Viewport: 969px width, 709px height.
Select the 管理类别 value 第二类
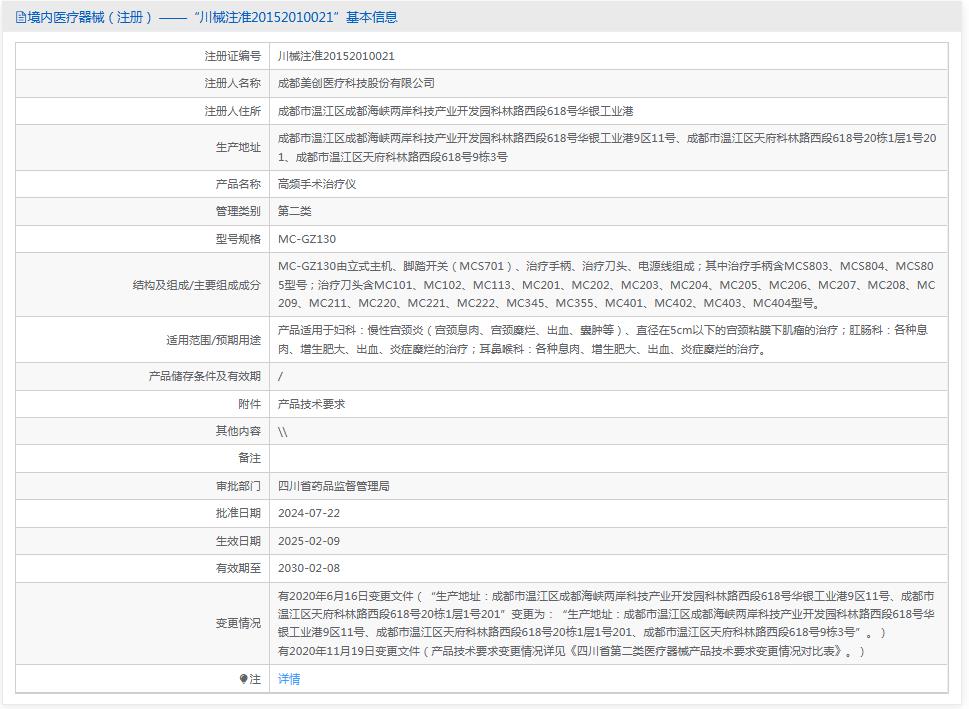tap(292, 211)
